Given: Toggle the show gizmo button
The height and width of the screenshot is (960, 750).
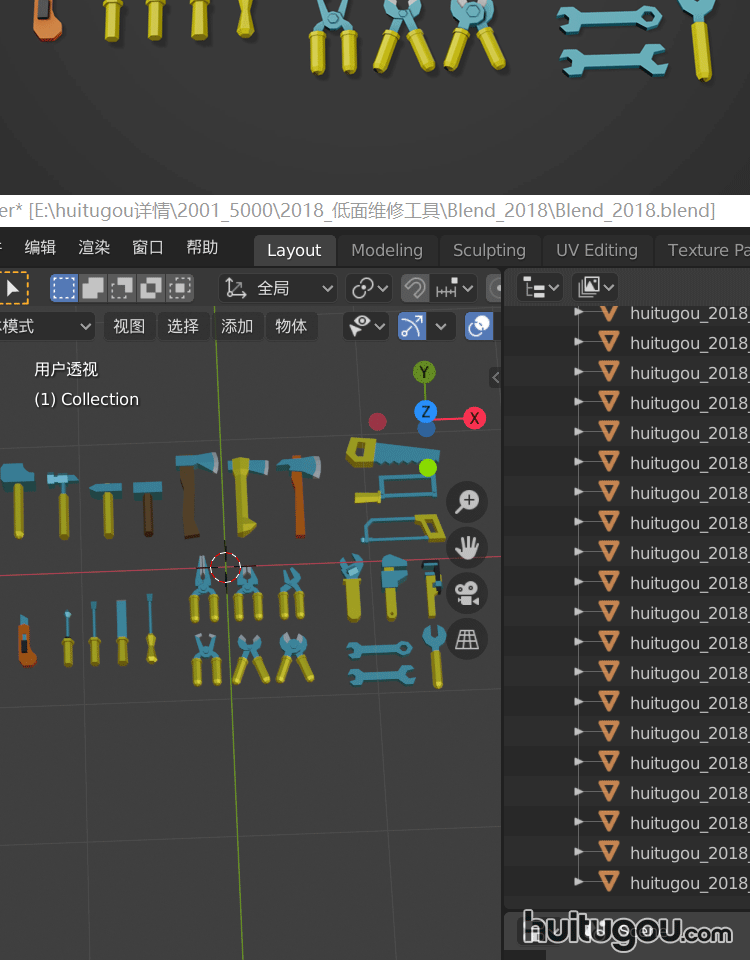Looking at the screenshot, I should [412, 326].
